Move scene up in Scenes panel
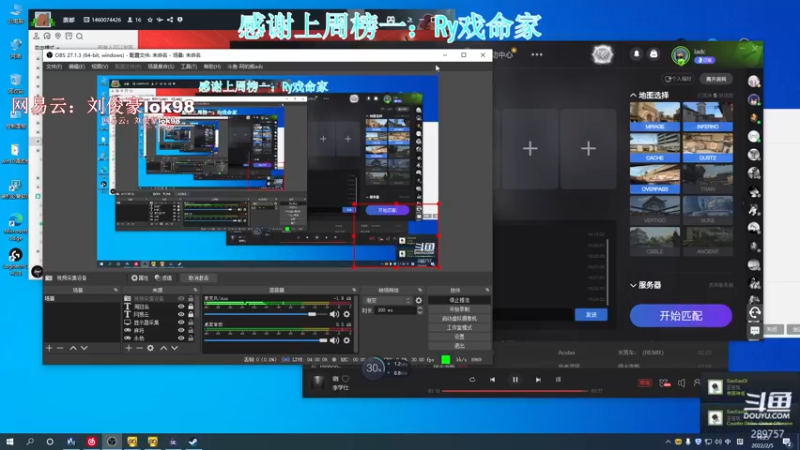 click(x=73, y=348)
